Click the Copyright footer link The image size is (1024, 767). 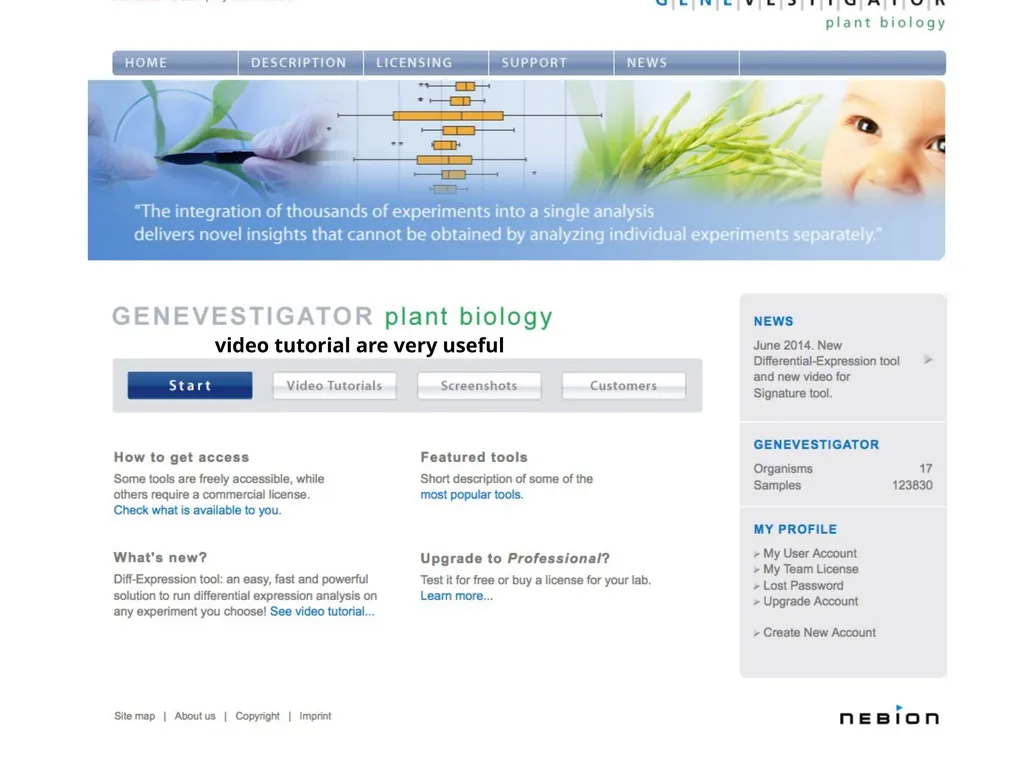point(257,716)
